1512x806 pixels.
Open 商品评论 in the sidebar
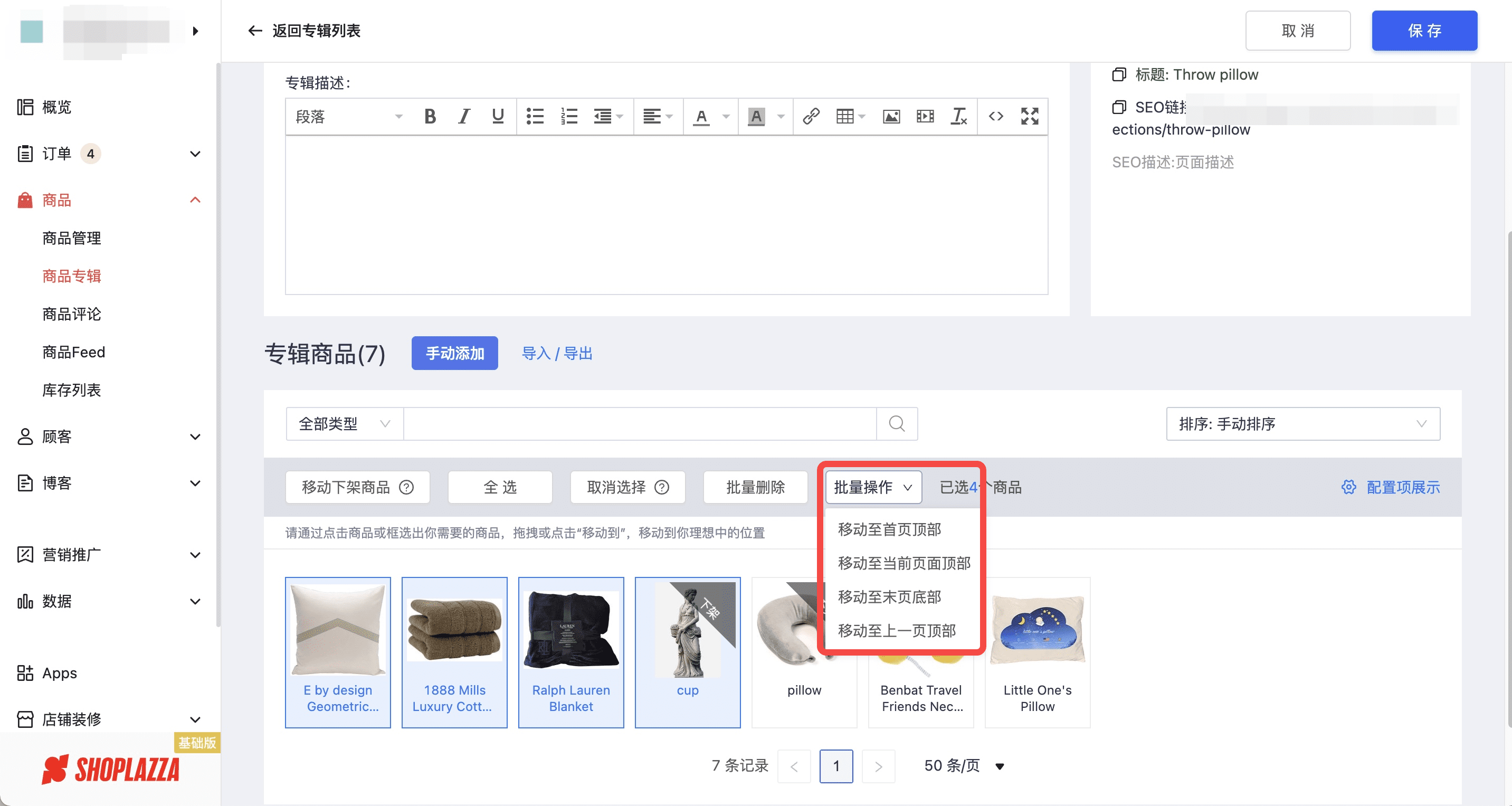tap(72, 314)
